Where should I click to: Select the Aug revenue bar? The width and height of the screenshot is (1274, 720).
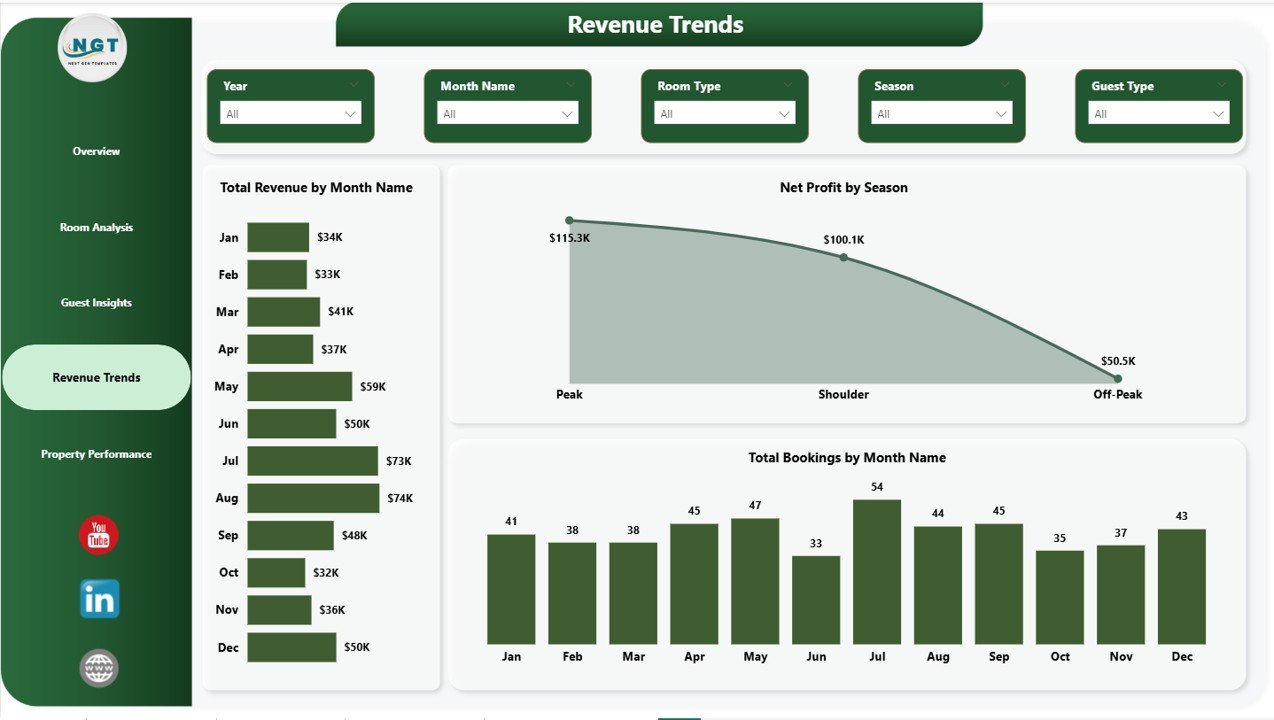(313, 498)
